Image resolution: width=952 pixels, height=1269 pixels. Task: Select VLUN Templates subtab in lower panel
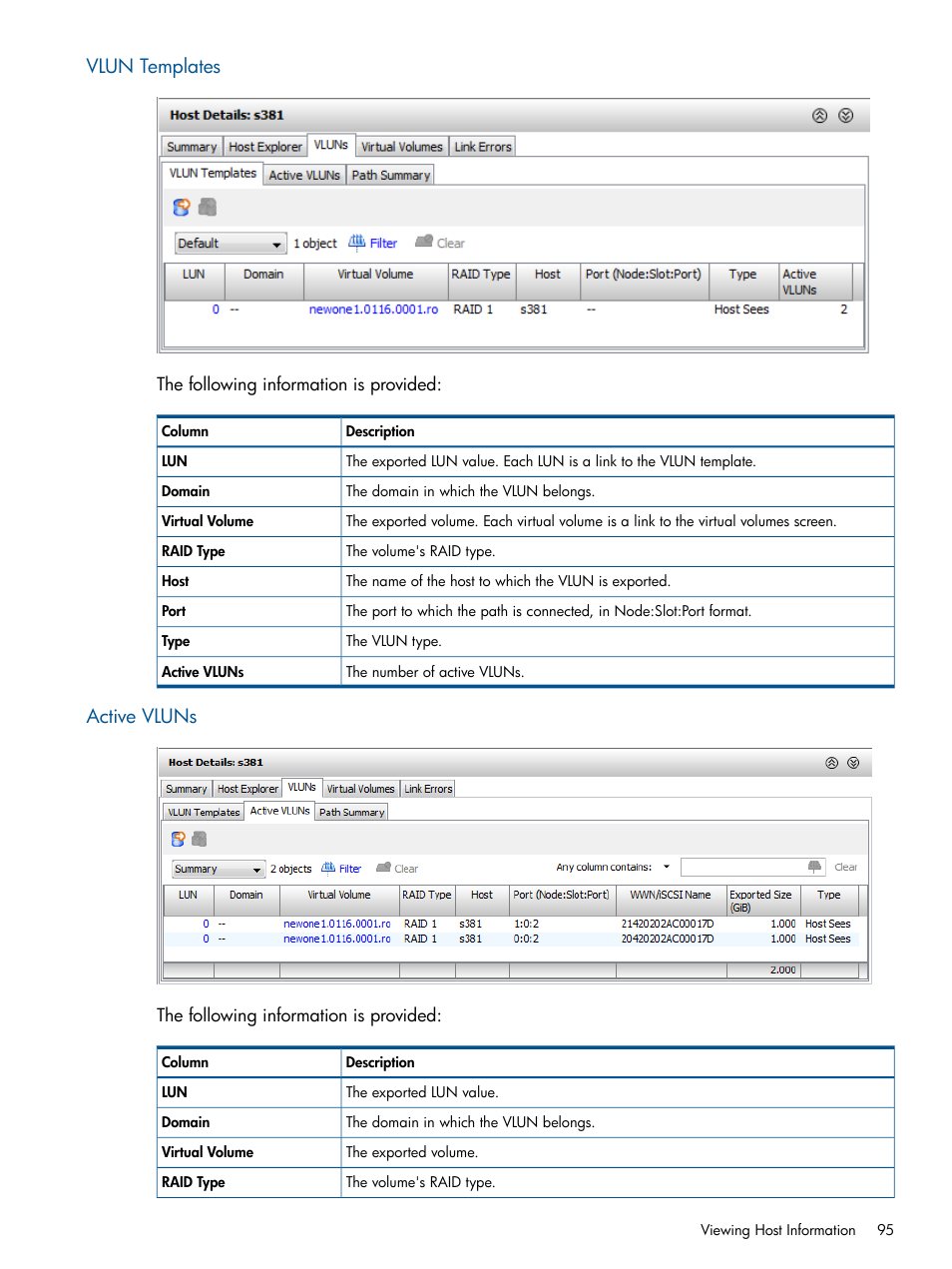tap(204, 813)
